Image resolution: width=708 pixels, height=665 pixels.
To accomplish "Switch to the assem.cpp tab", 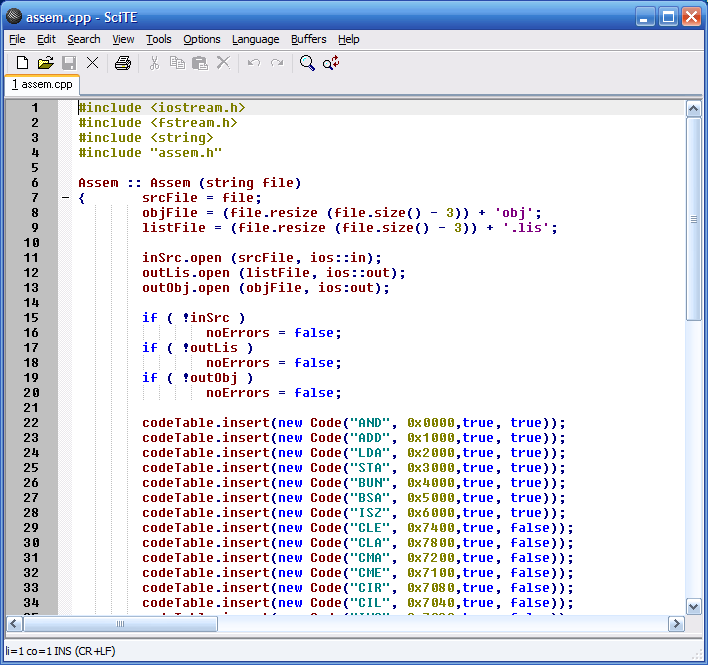I will point(42,85).
